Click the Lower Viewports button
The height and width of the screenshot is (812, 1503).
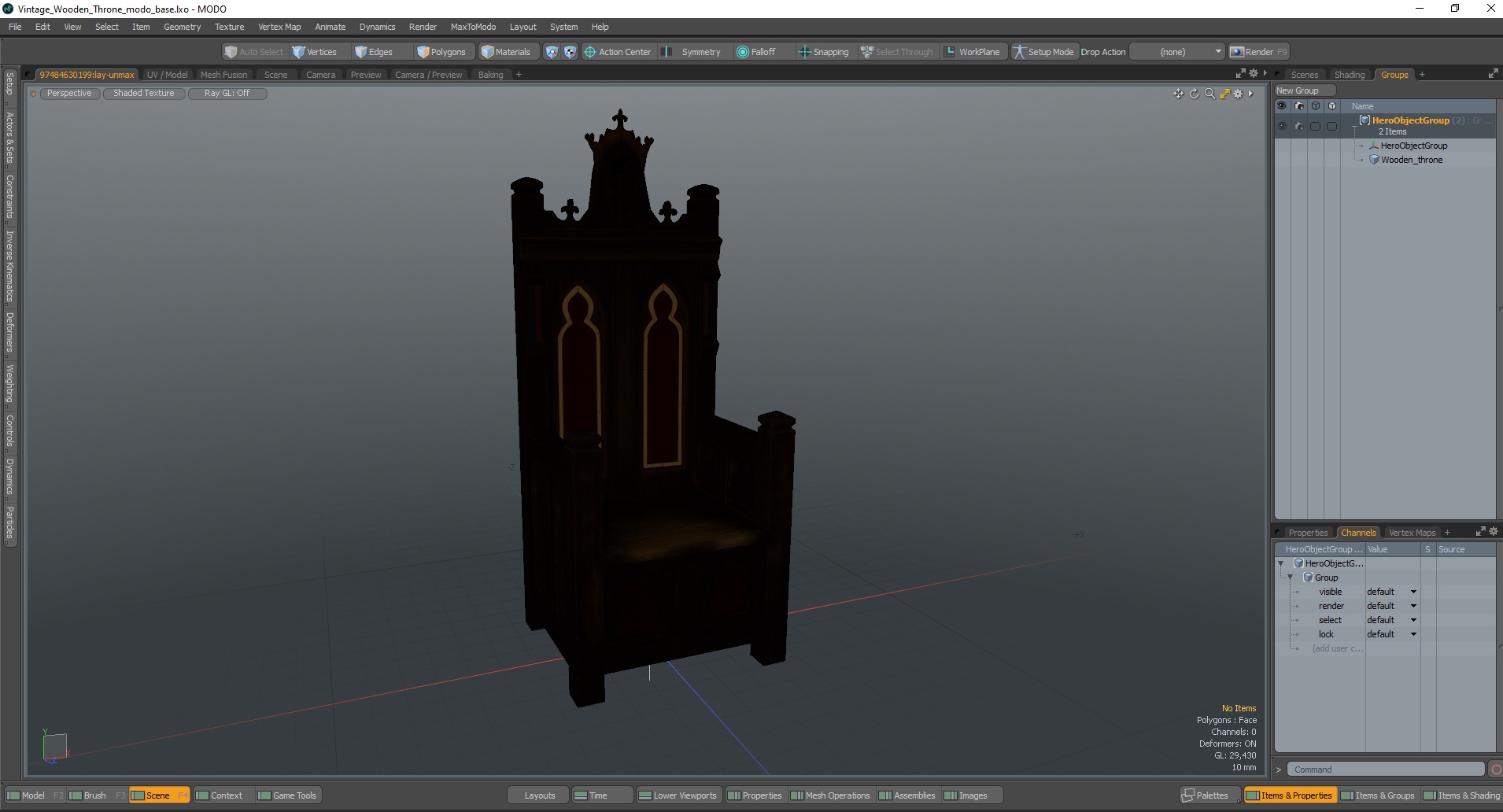pos(678,795)
